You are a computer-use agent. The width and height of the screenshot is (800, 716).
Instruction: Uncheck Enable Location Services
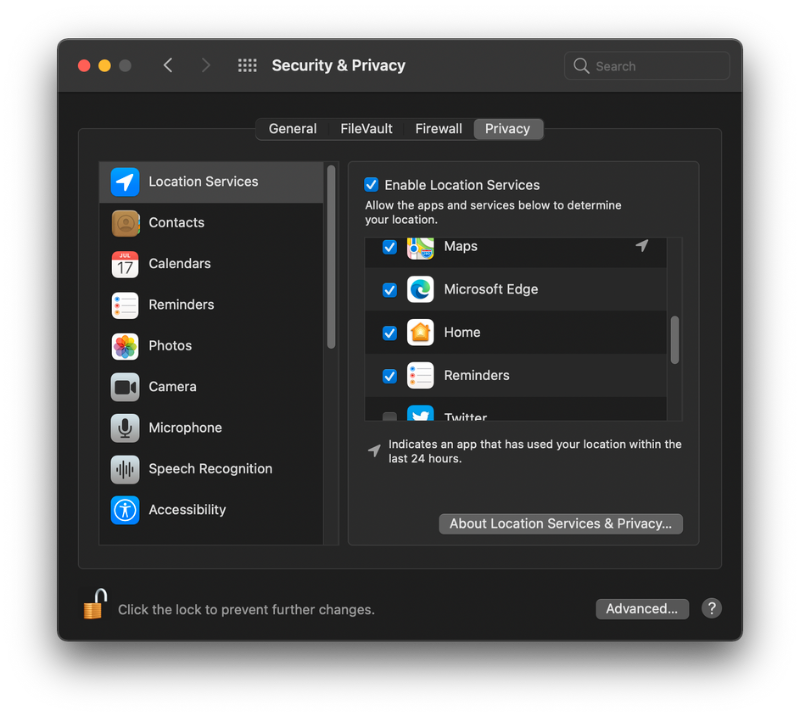(371, 184)
